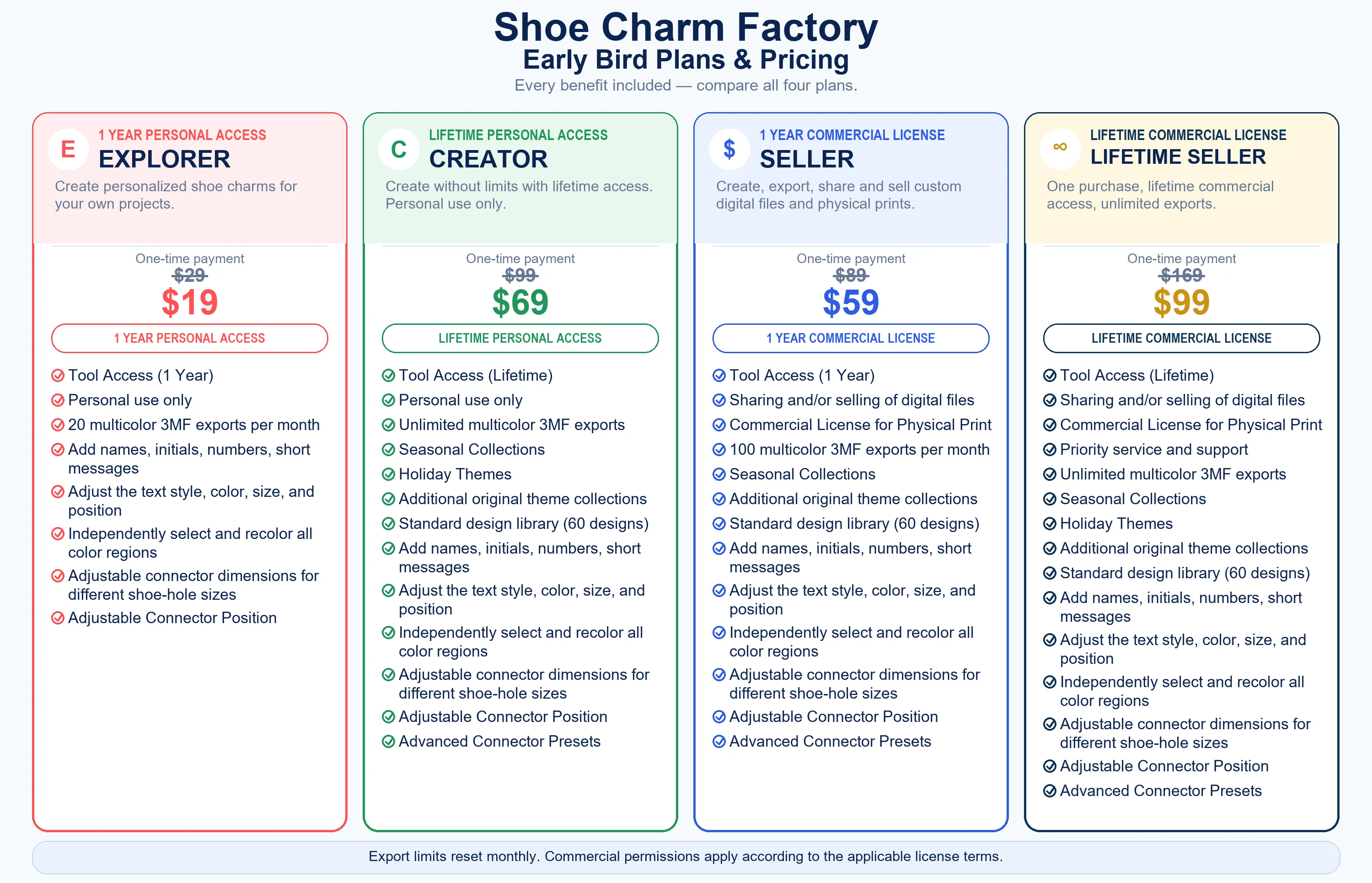Click the crossed-out $169 original price
The image size is (1372, 883).
(1182, 276)
